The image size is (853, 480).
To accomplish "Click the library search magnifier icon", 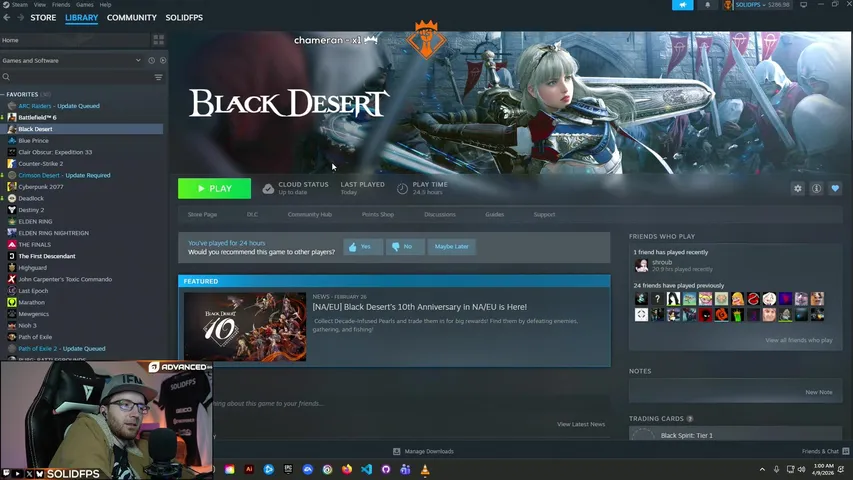I will (x=7, y=77).
